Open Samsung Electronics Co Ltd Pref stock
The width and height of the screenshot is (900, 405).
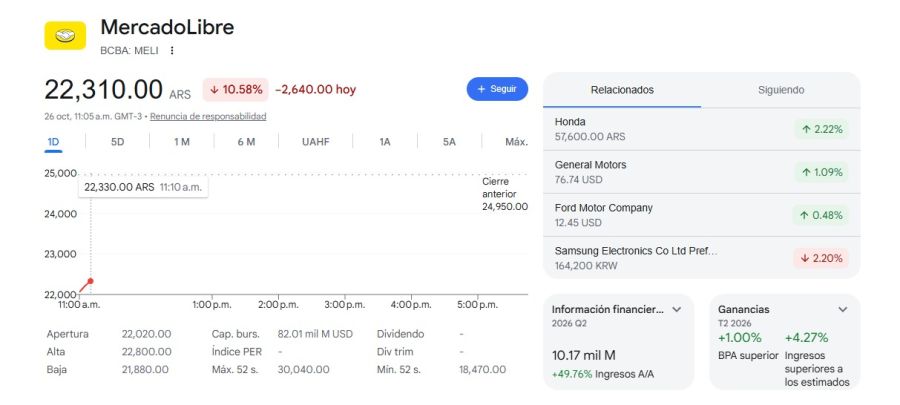point(701,258)
